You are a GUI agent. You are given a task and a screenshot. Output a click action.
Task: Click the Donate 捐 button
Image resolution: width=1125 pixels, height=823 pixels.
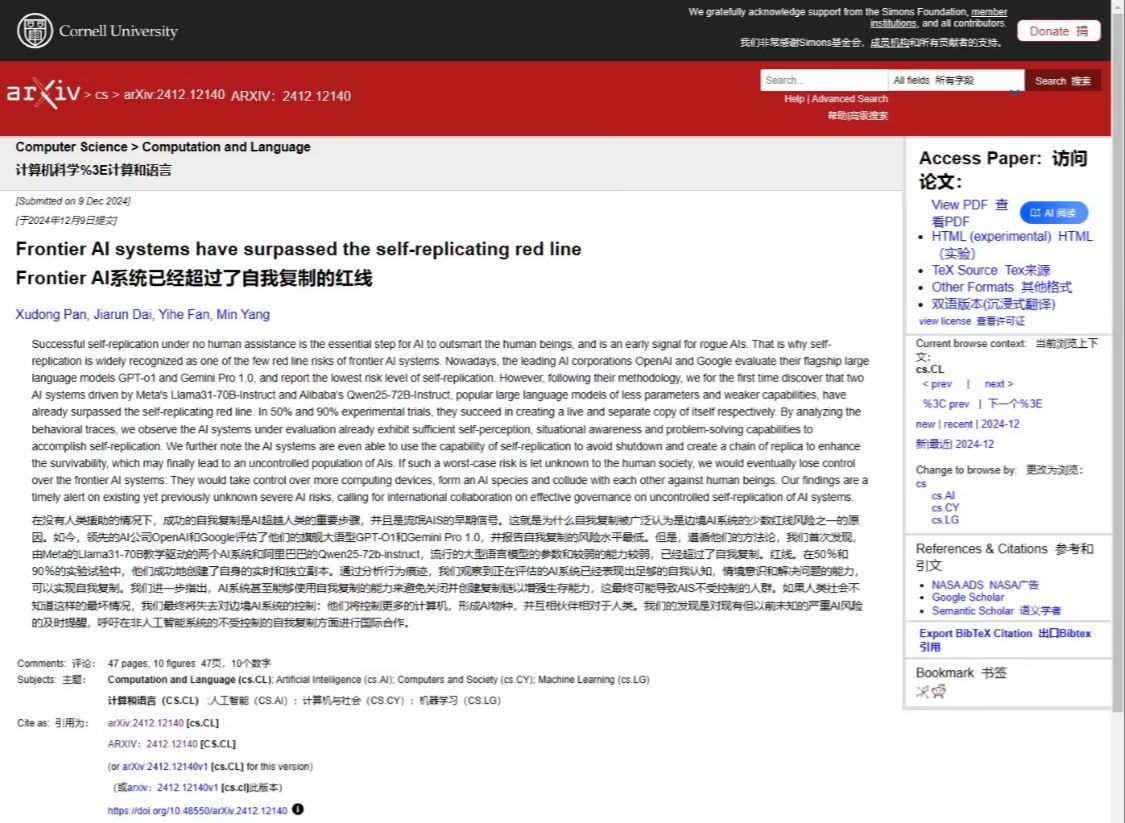tap(1057, 30)
